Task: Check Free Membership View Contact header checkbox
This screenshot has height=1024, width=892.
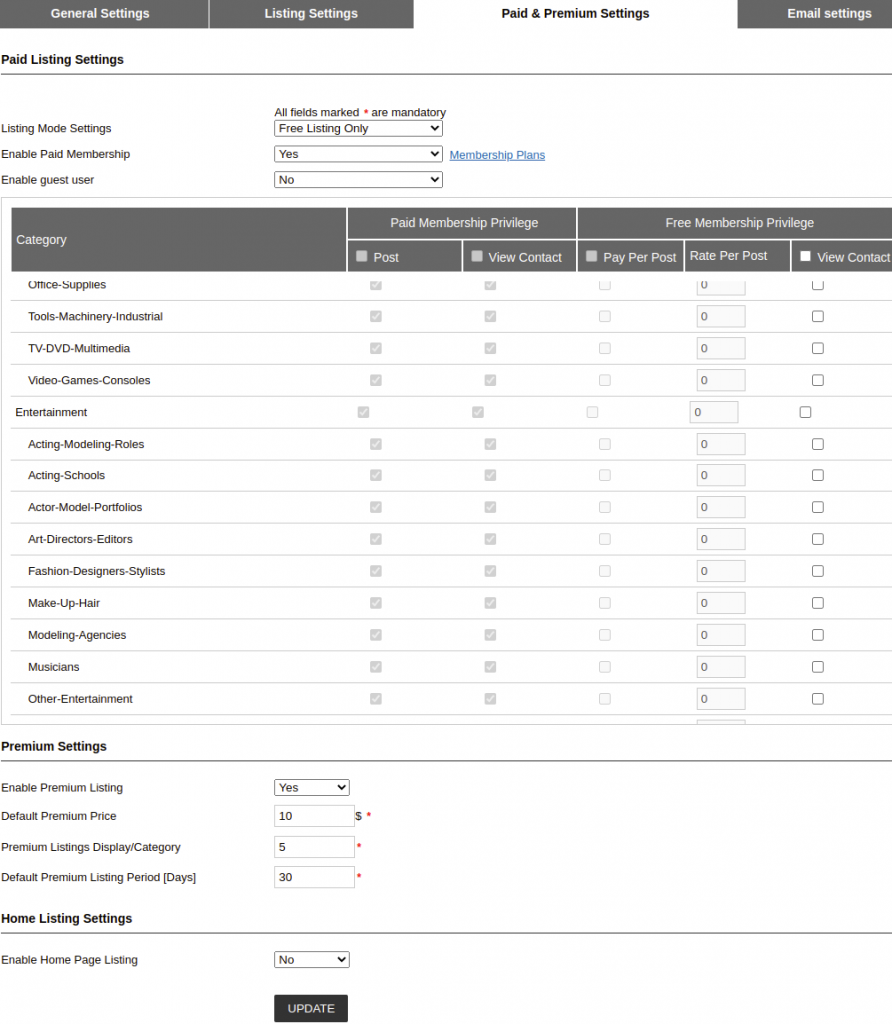Action: click(x=805, y=256)
